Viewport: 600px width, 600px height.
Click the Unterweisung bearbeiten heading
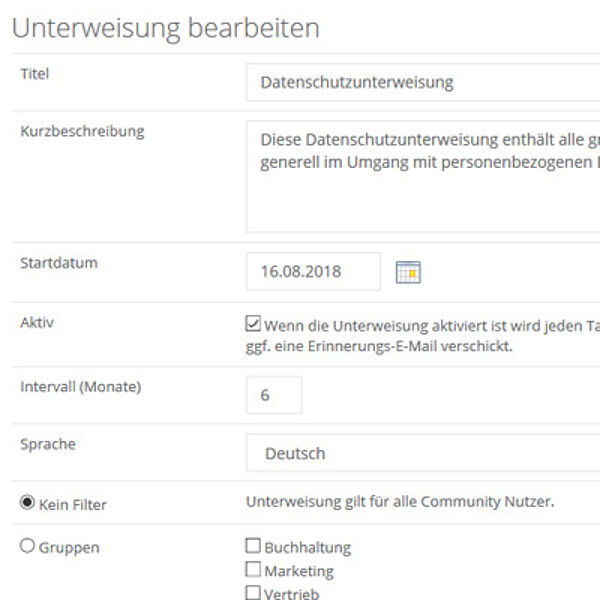pos(166,28)
